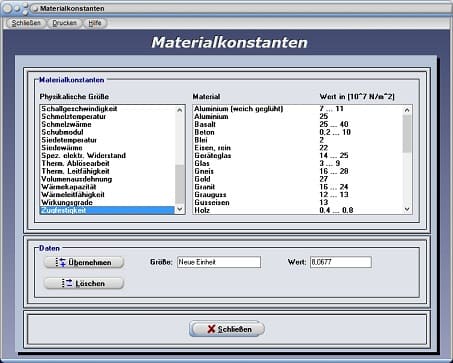Select Wärmekapazität in the list
This screenshot has height=363, width=453.
[107, 187]
